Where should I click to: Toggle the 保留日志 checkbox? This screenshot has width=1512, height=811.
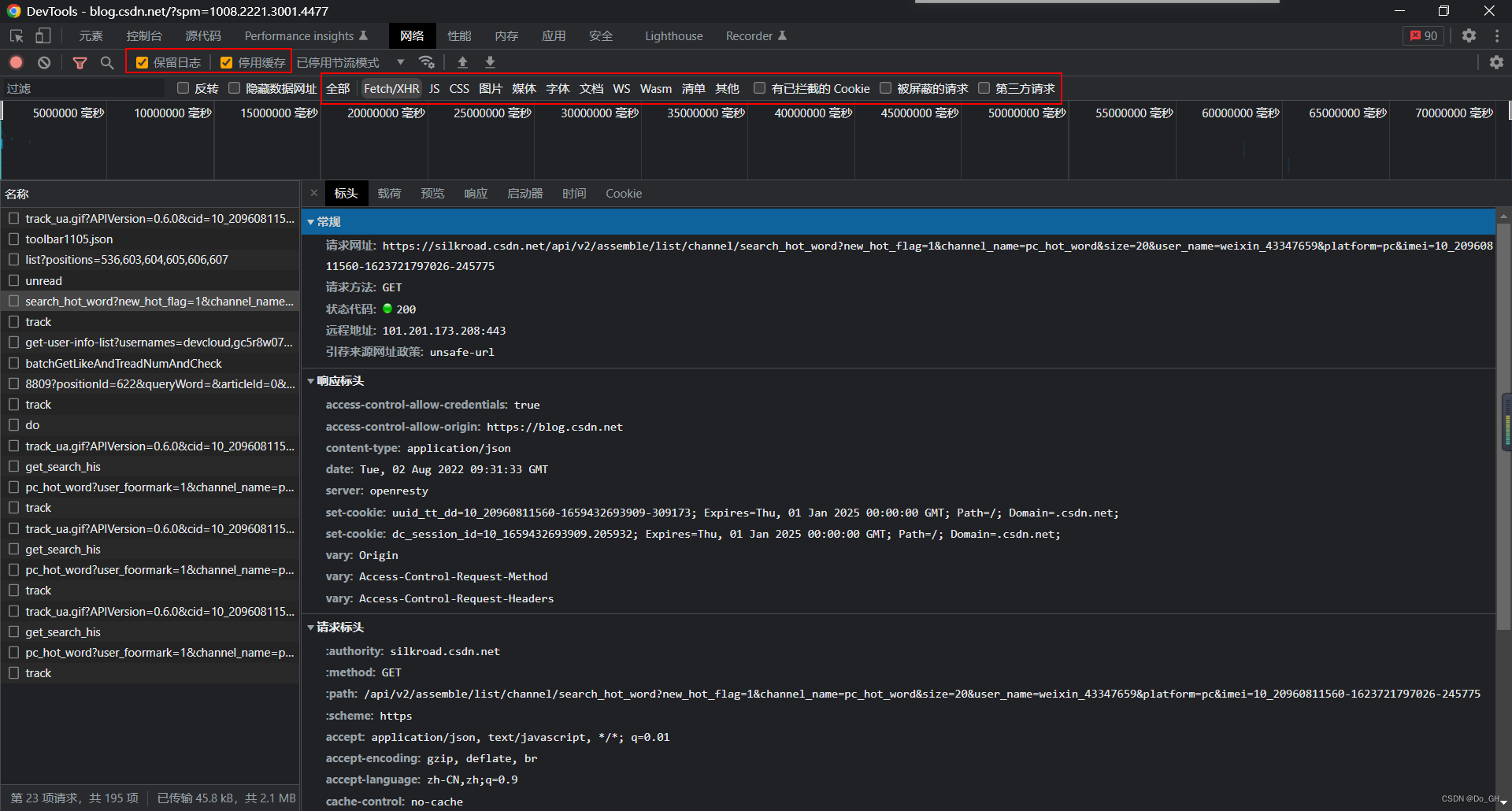point(142,62)
